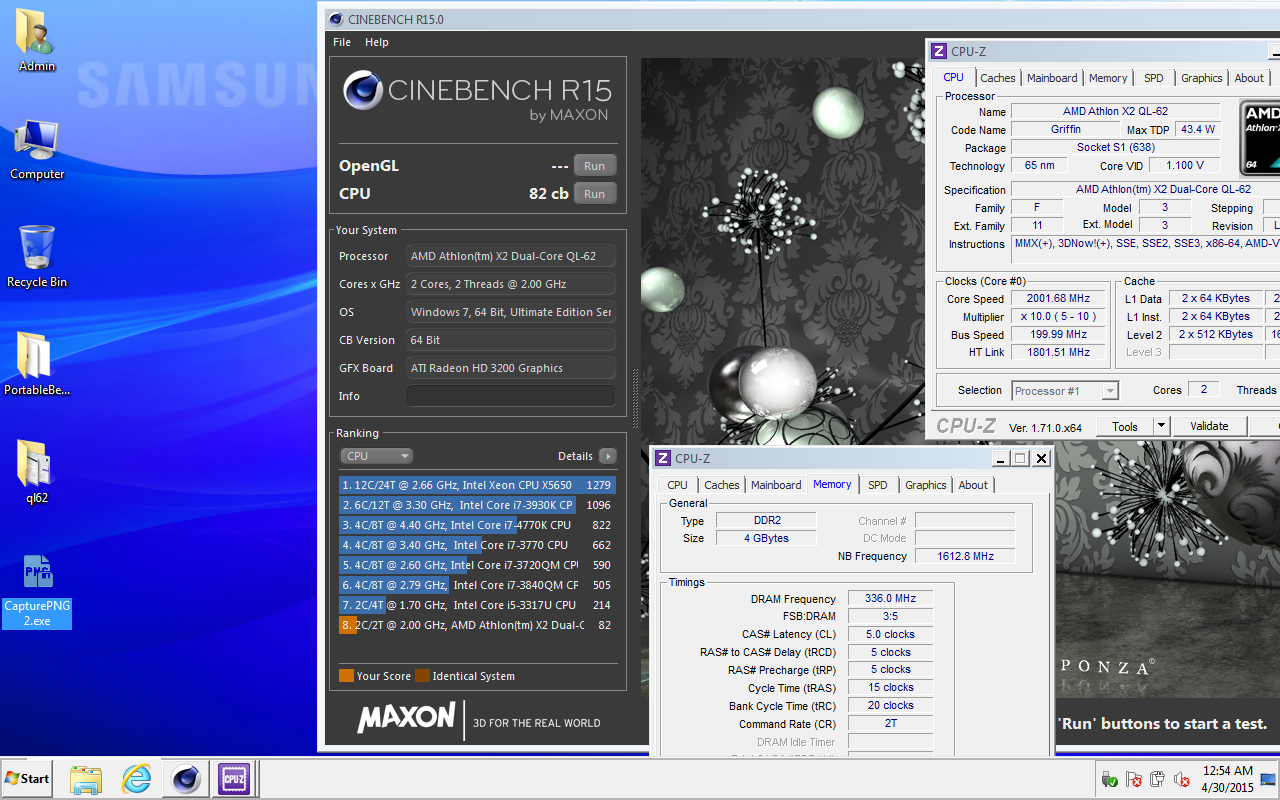Click the Maxon logo in Cinebench footer

[405, 719]
